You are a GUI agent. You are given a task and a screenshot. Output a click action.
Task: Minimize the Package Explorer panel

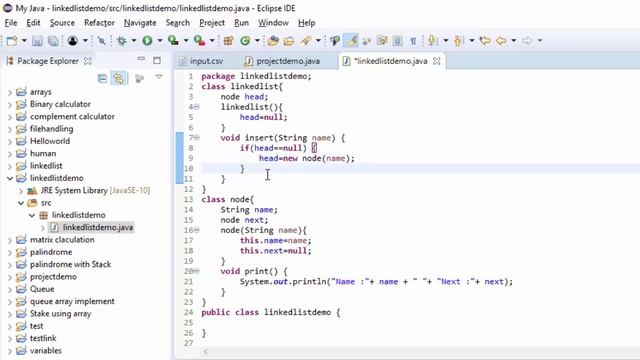click(141, 59)
